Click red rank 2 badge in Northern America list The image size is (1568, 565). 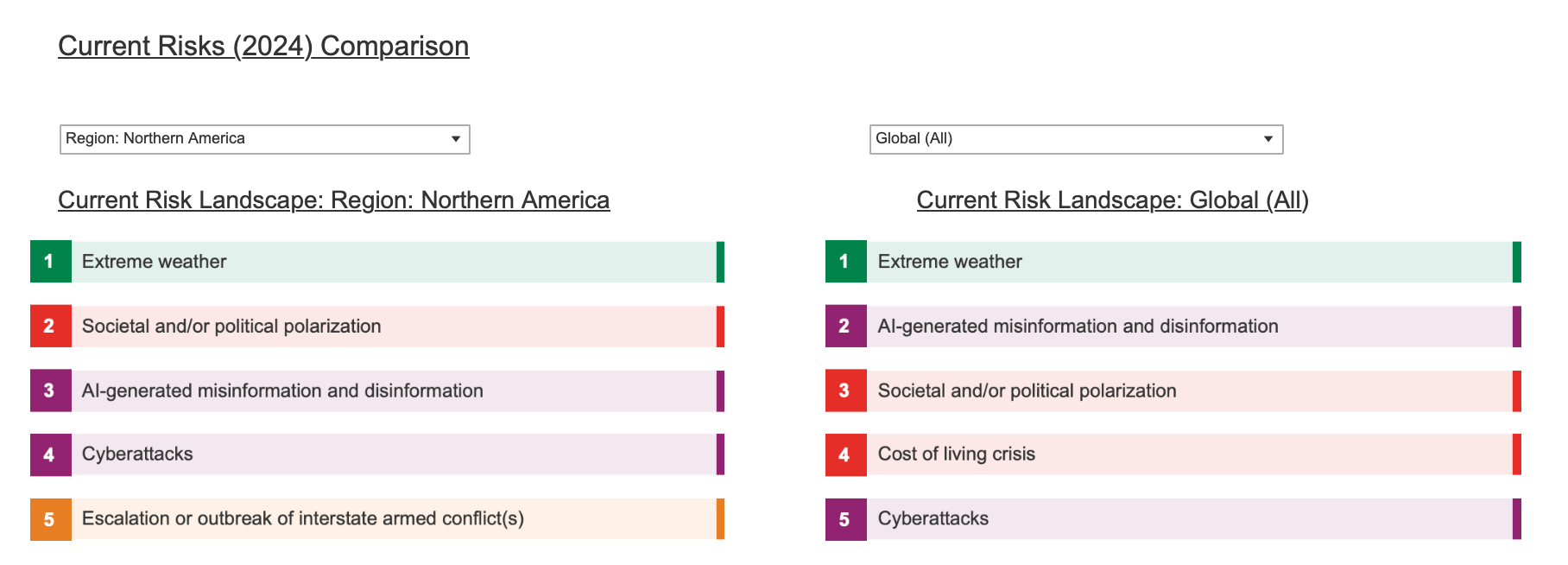[x=51, y=327]
